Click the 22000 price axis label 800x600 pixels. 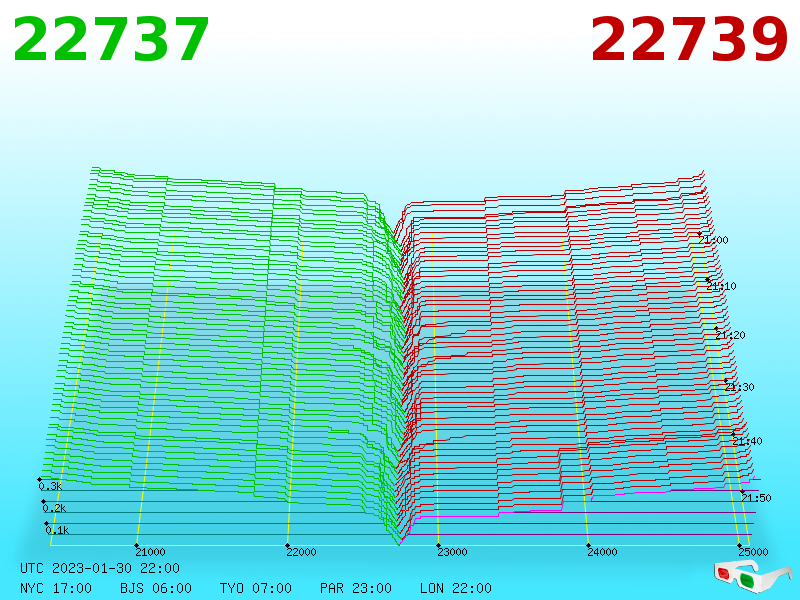[301, 552]
